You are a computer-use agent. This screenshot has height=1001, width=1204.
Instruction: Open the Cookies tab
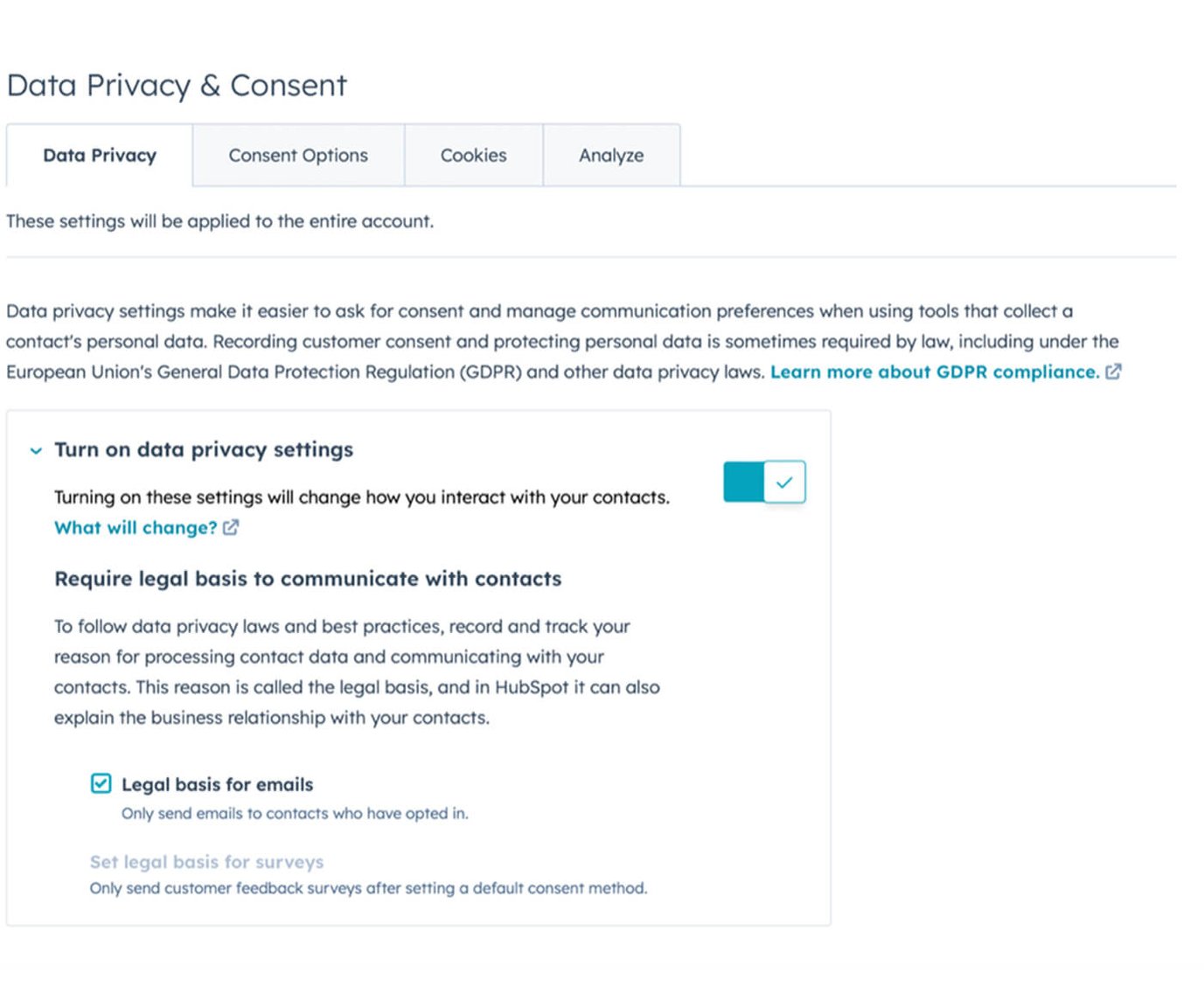(473, 155)
